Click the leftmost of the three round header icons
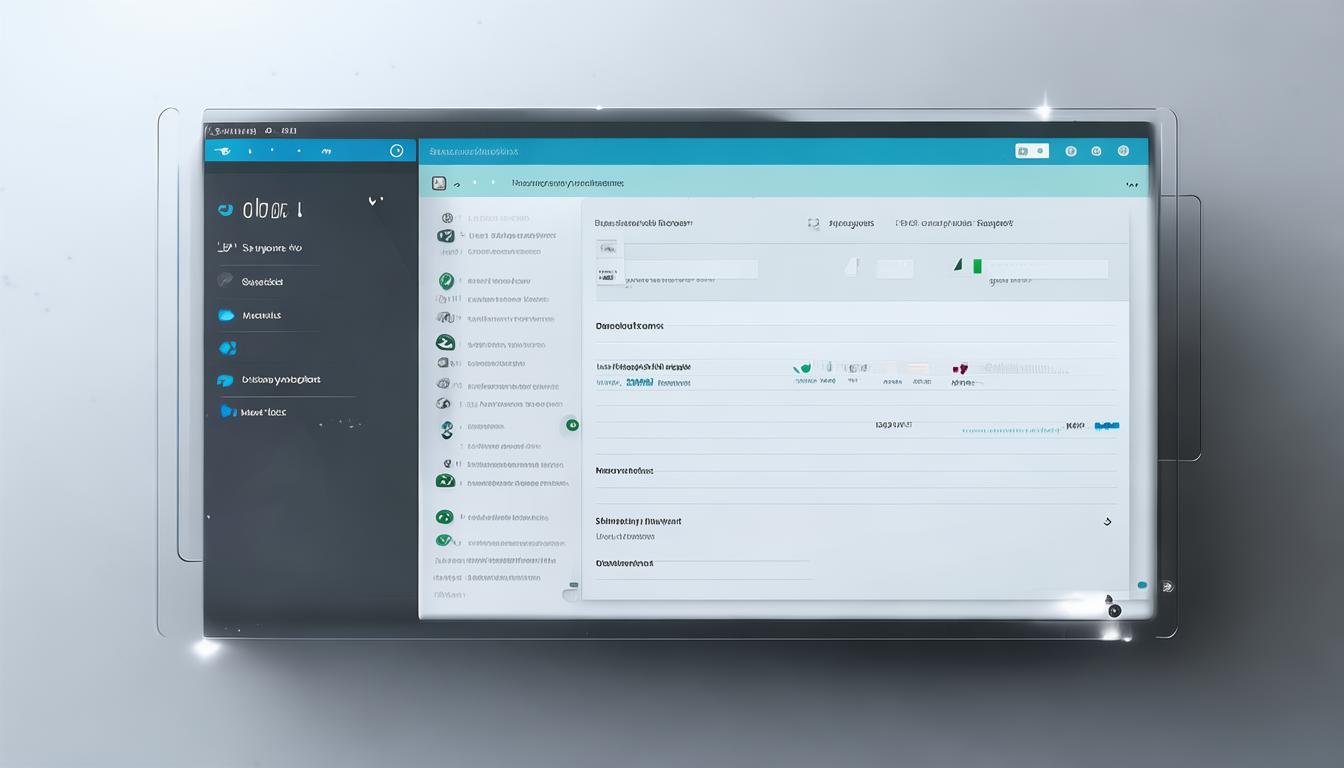Image resolution: width=1344 pixels, height=768 pixels. coord(1071,151)
